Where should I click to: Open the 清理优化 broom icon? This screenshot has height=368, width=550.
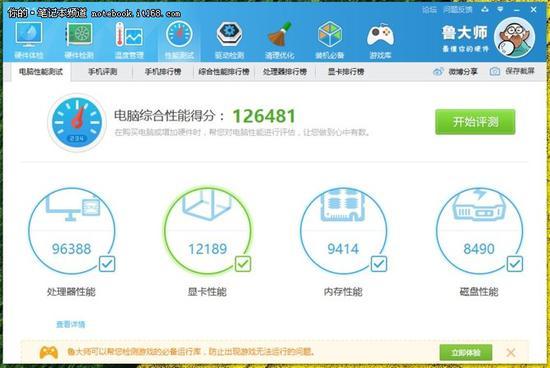coord(280,40)
